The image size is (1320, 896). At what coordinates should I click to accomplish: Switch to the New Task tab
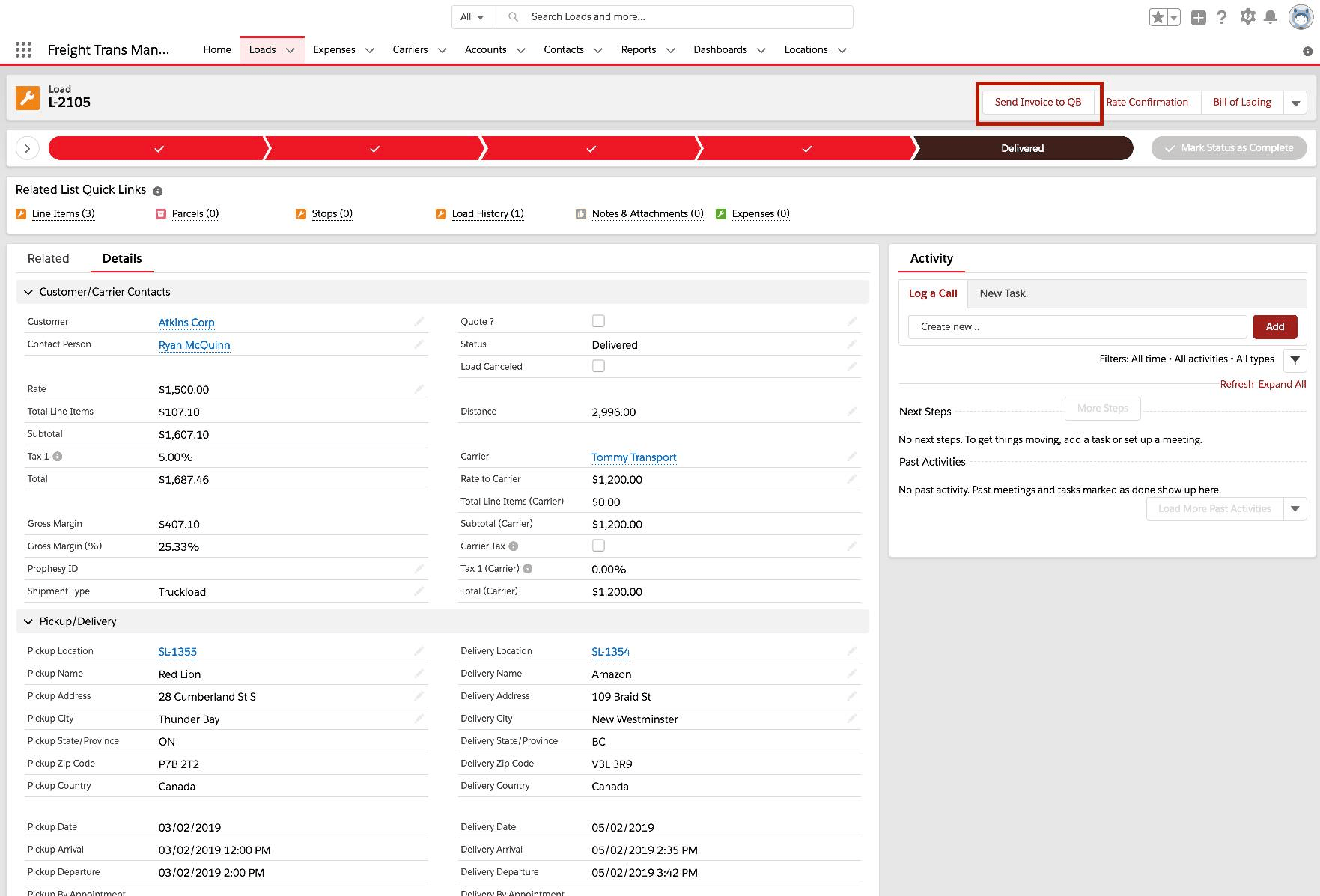pos(1003,293)
